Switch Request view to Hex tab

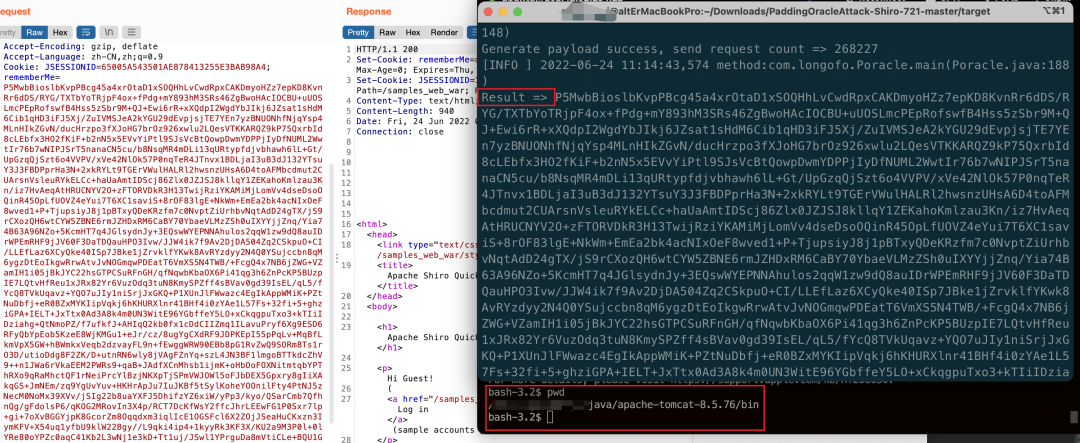click(60, 32)
